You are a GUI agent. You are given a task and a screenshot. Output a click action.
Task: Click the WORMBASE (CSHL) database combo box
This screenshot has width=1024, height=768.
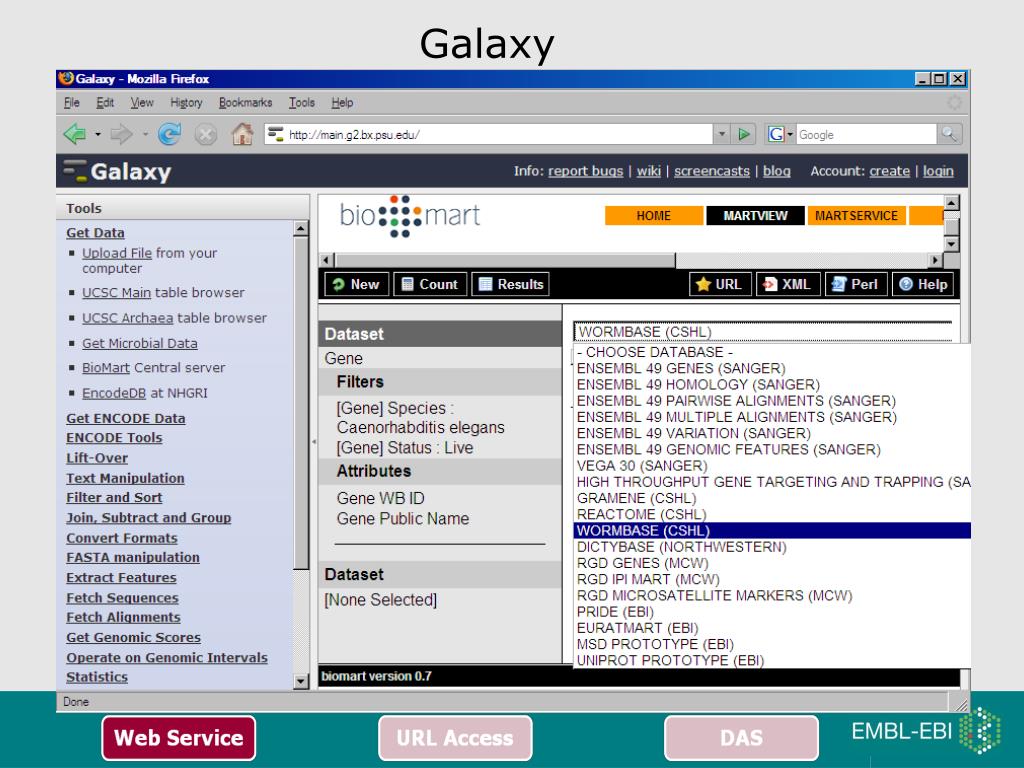(762, 332)
